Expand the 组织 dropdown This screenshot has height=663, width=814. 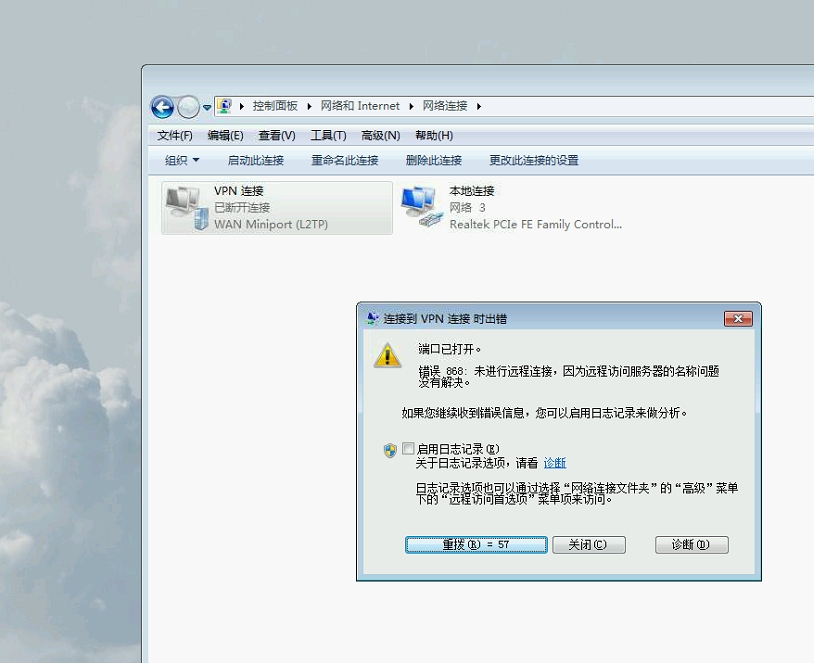click(182, 160)
